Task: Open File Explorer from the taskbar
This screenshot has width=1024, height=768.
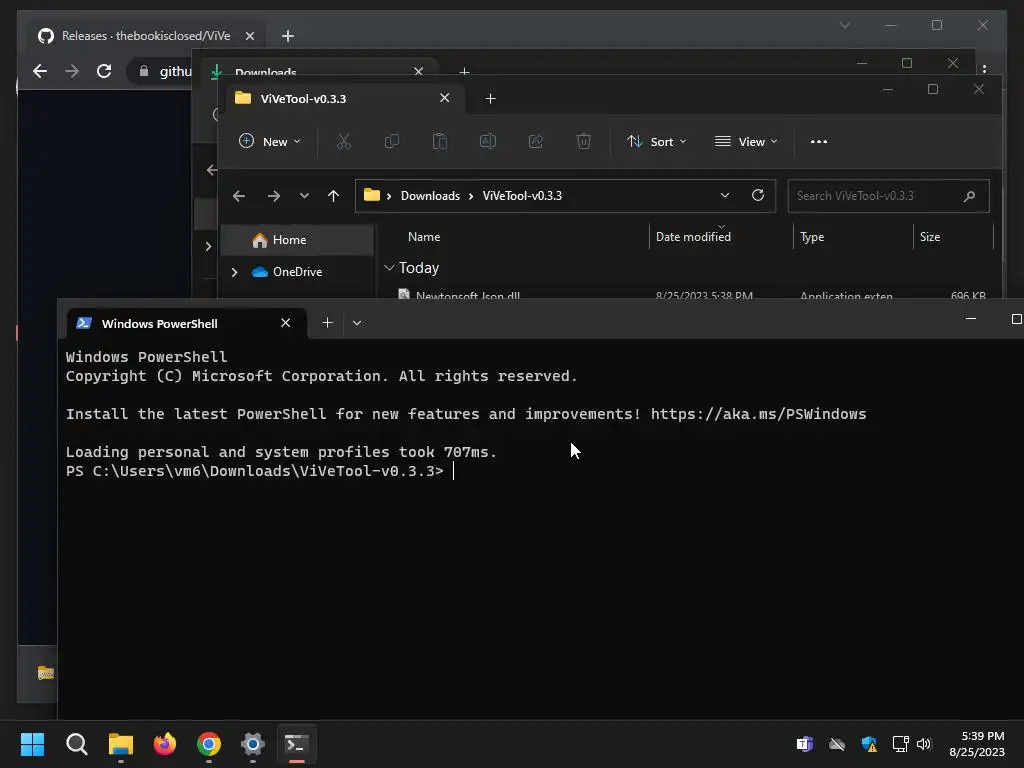Action: click(x=121, y=744)
